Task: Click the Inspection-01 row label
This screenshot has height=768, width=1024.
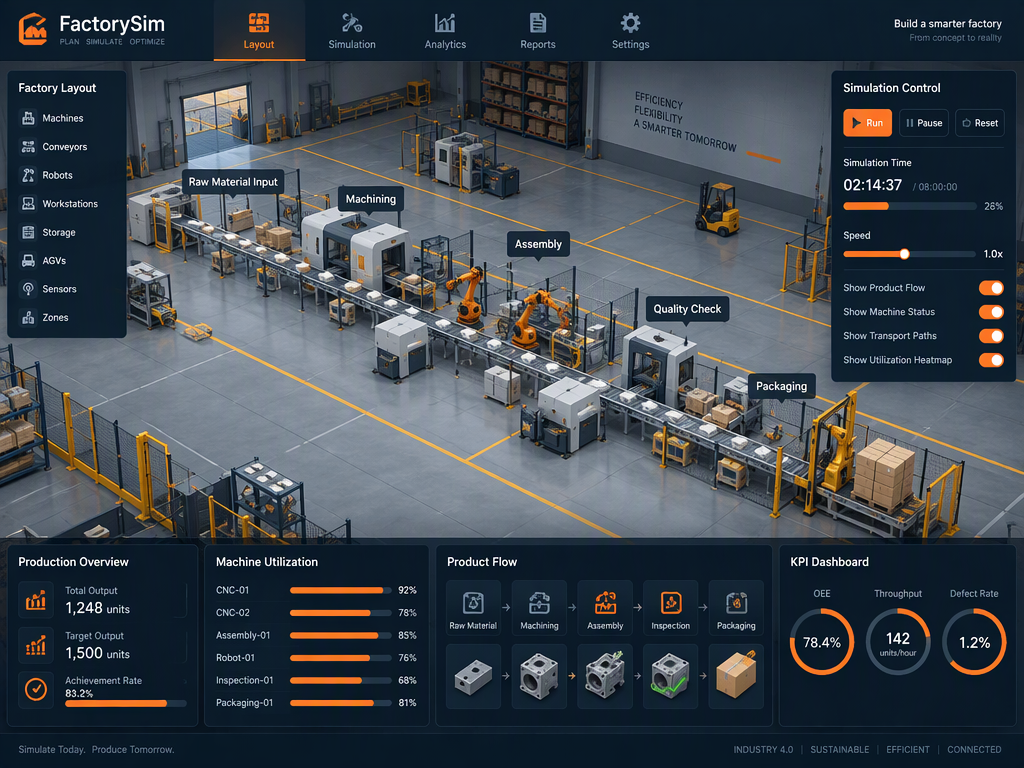Action: coord(244,680)
